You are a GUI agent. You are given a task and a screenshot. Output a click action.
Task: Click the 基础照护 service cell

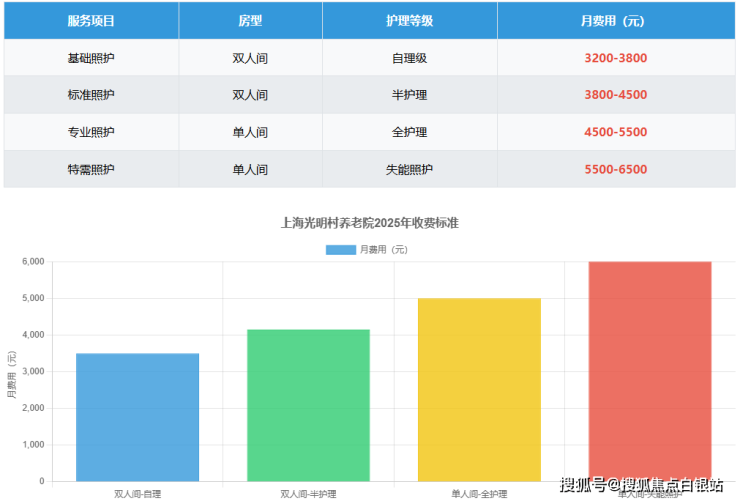click(x=91, y=58)
